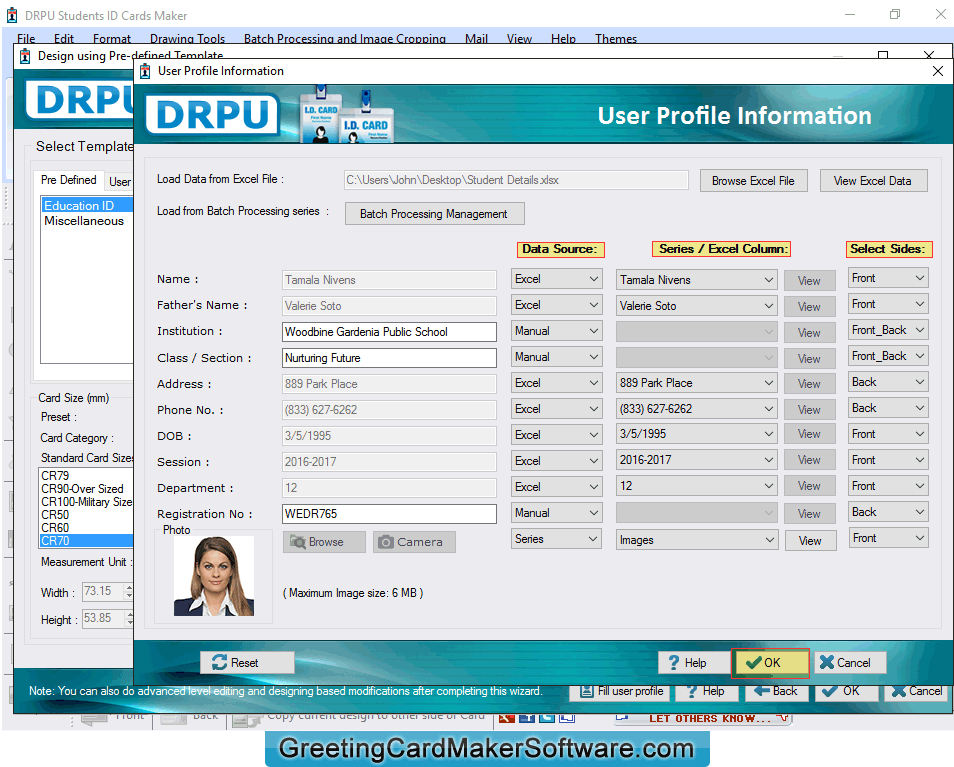
Task: Change Institution data source from Manual
Action: [x=556, y=331]
